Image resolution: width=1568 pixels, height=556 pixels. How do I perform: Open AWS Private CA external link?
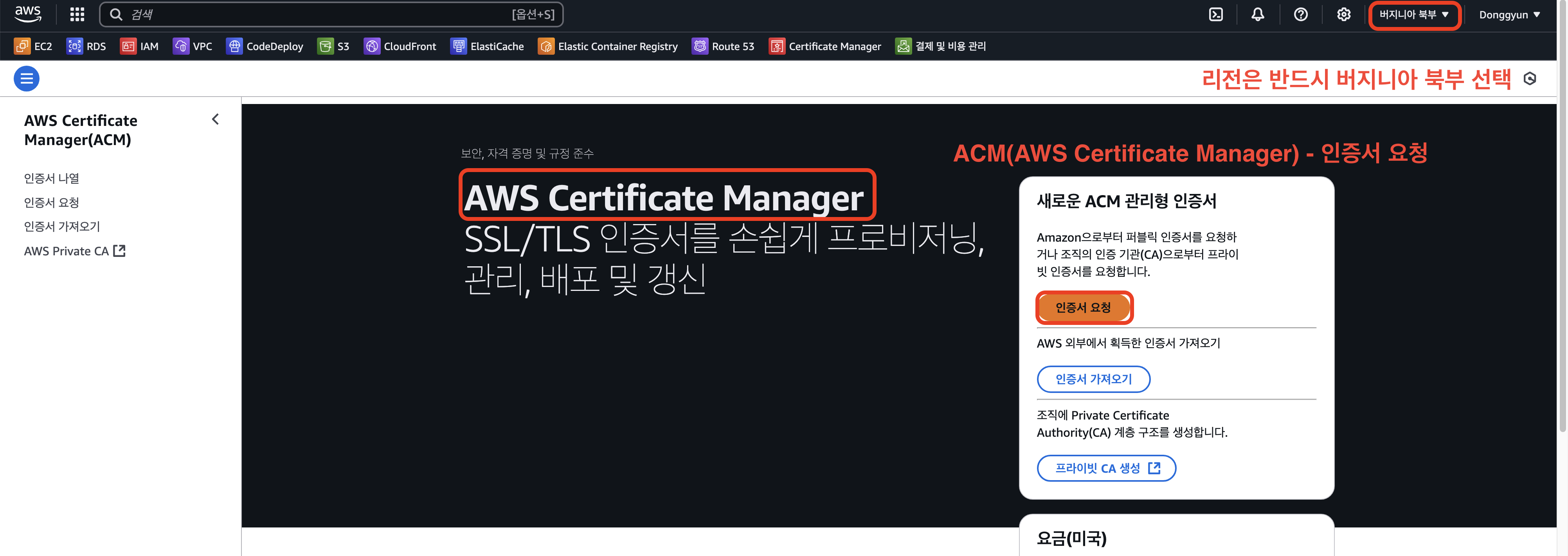point(75,251)
